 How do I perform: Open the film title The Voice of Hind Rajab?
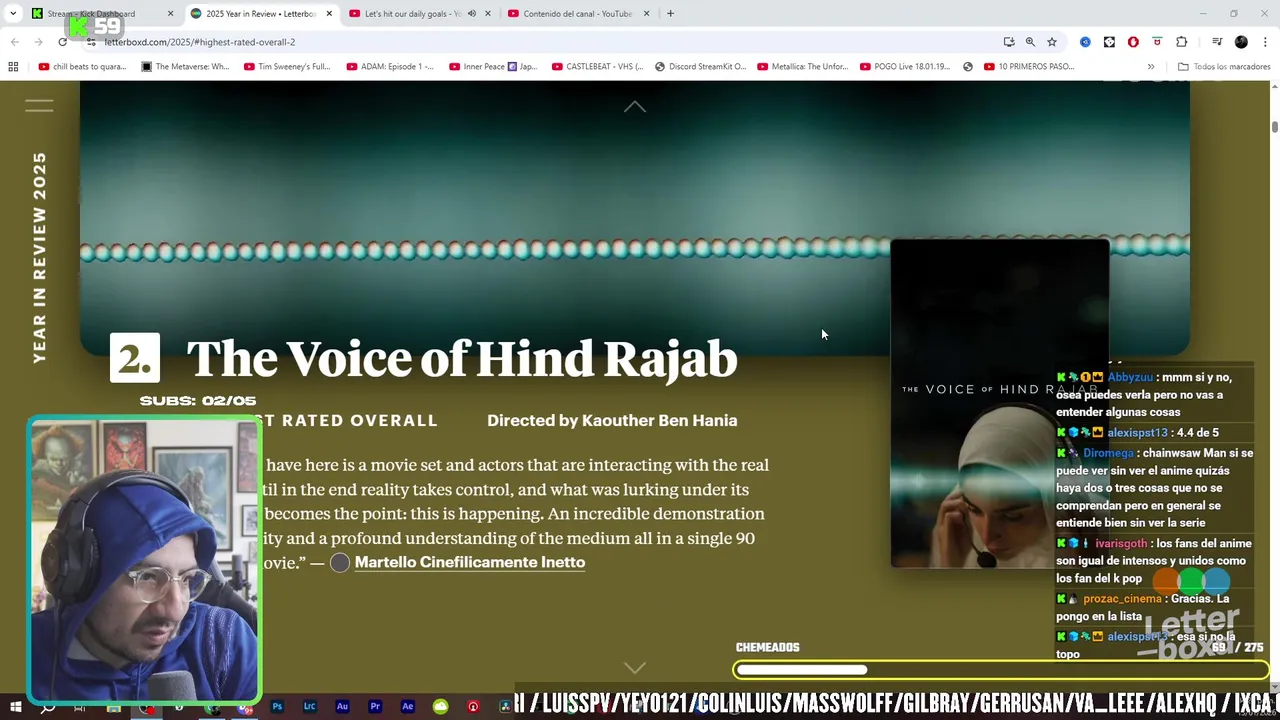tap(461, 359)
